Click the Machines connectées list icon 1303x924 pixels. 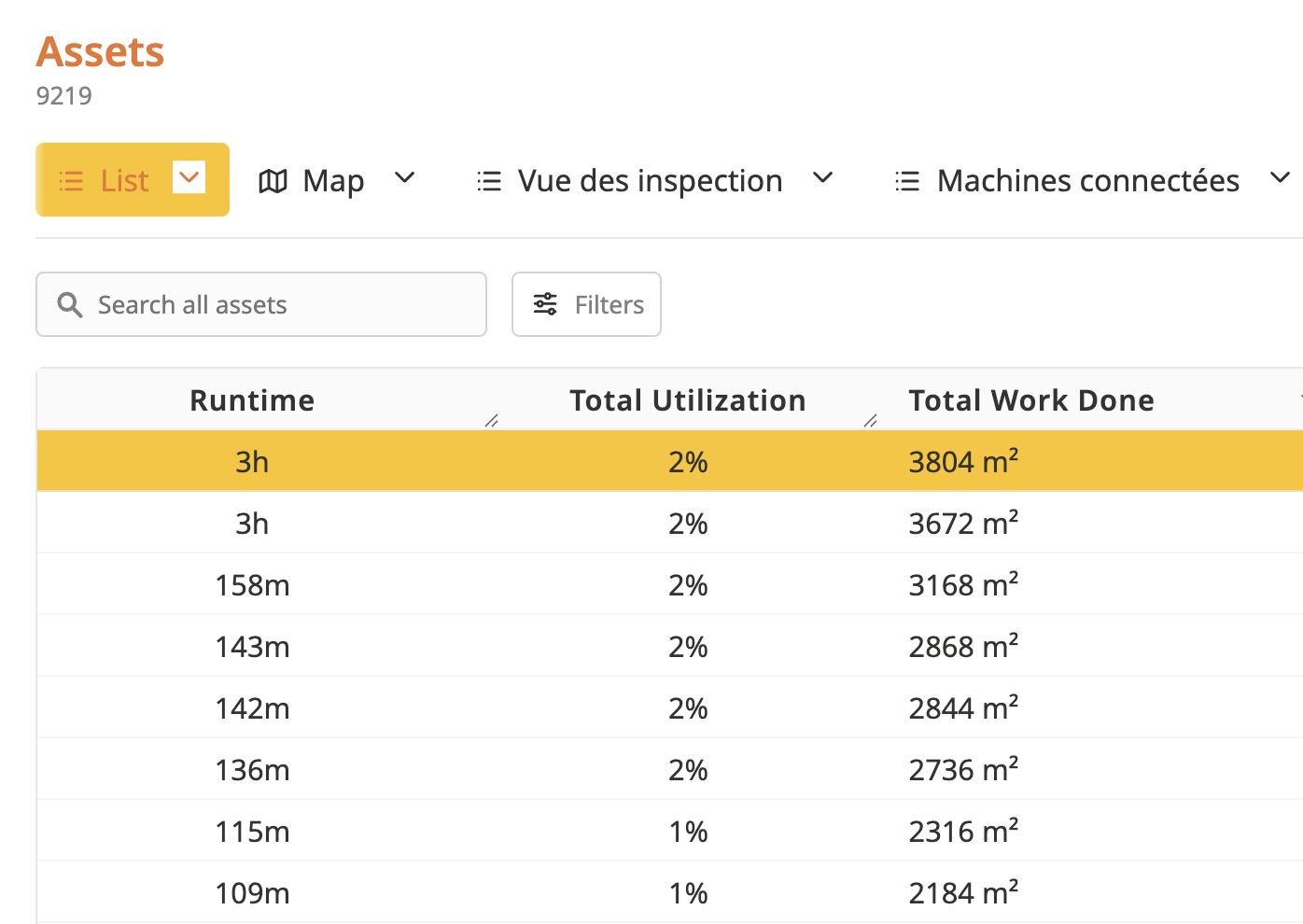pos(907,180)
